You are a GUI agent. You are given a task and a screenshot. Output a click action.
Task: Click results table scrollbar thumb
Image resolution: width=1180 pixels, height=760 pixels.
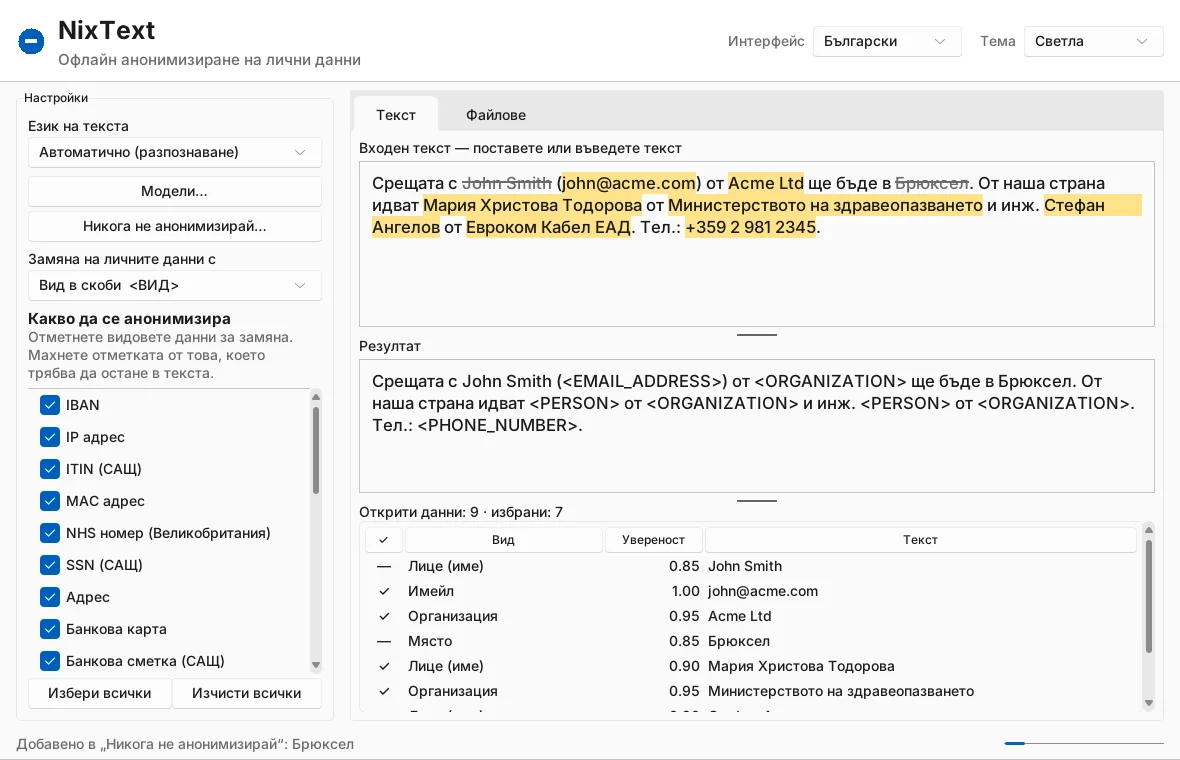pyautogui.click(x=1148, y=596)
